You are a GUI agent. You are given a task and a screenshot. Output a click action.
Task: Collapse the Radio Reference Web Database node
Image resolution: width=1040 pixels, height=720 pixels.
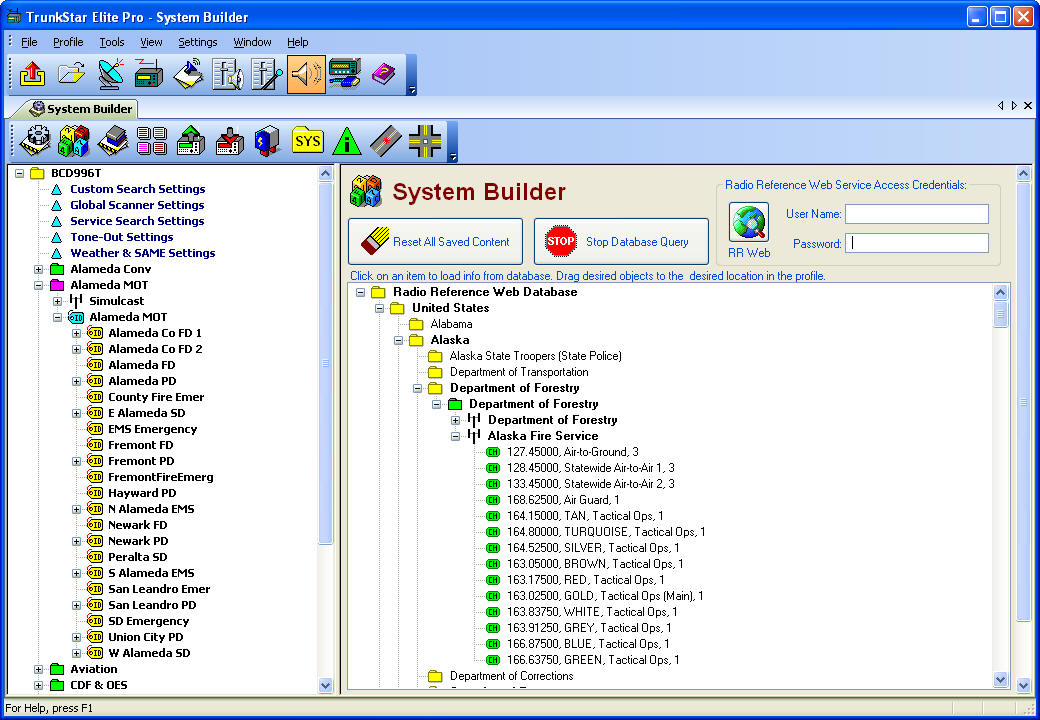360,292
